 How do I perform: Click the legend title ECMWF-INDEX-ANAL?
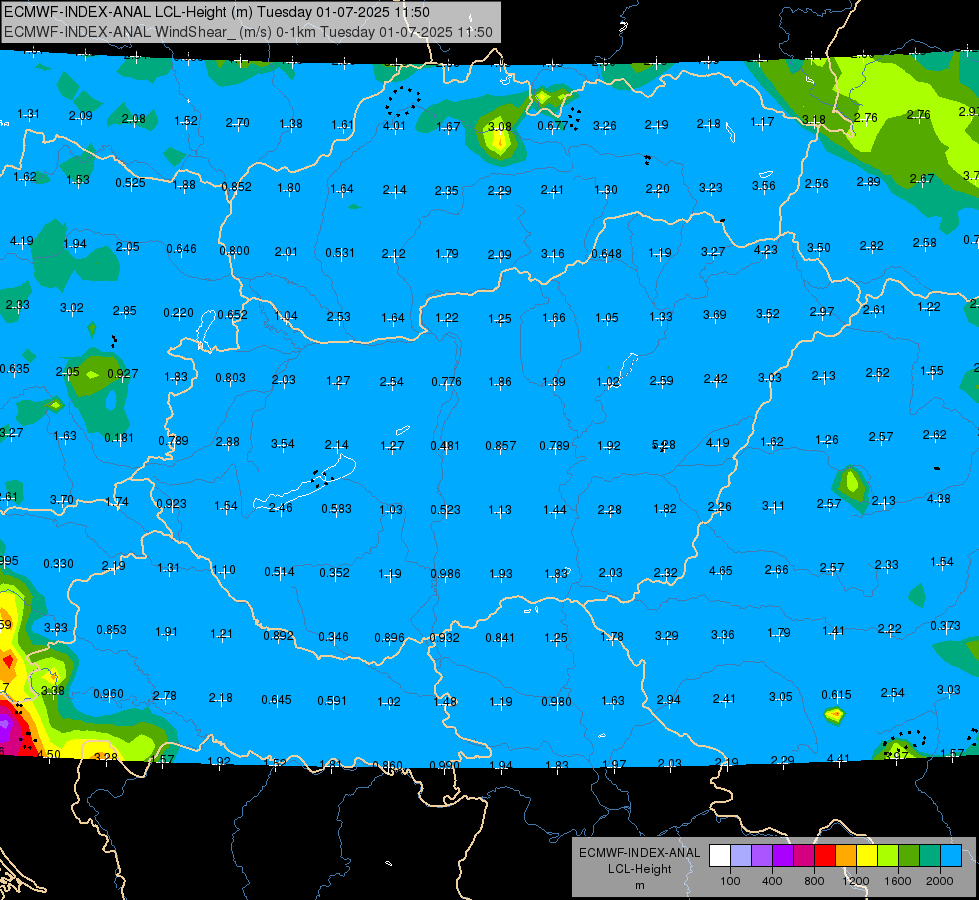click(x=639, y=853)
